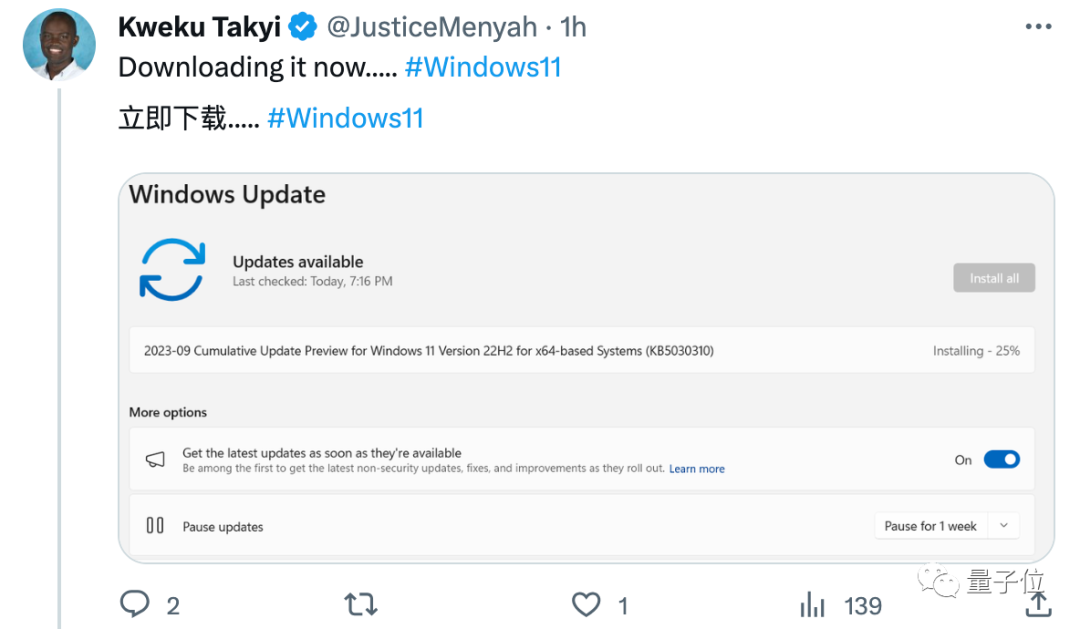Click the pause icon beside Pause updates
Screen dimensions: 1080x629
(x=155, y=525)
